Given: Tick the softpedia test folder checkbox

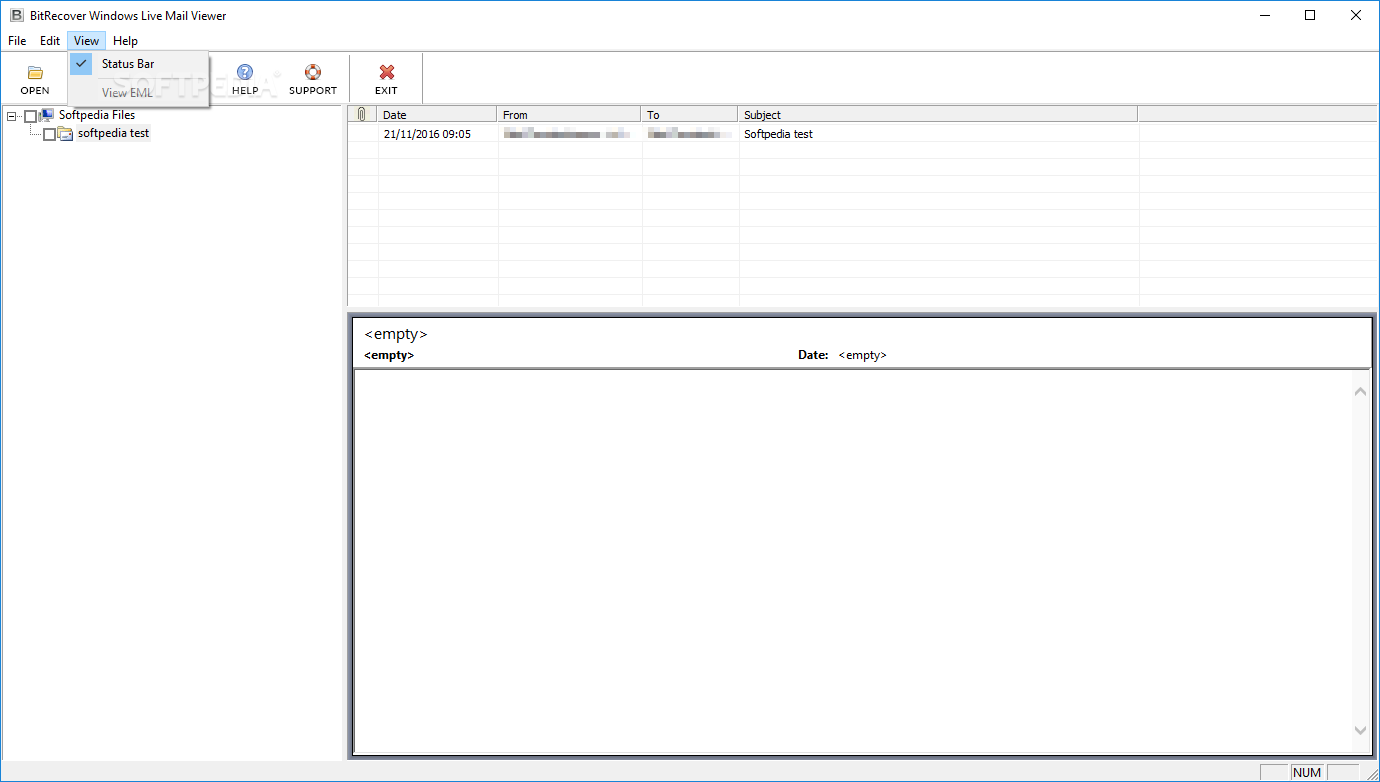Looking at the screenshot, I should pos(49,134).
